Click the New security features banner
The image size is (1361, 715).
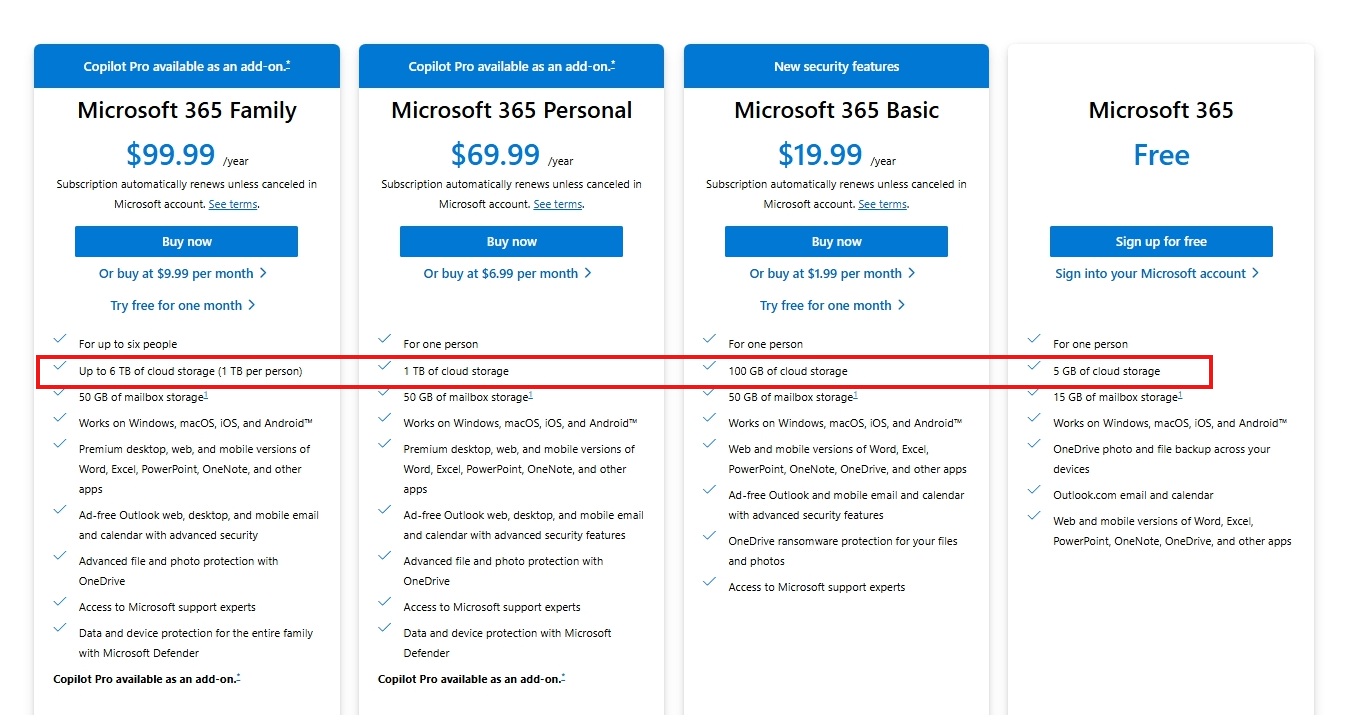(837, 66)
